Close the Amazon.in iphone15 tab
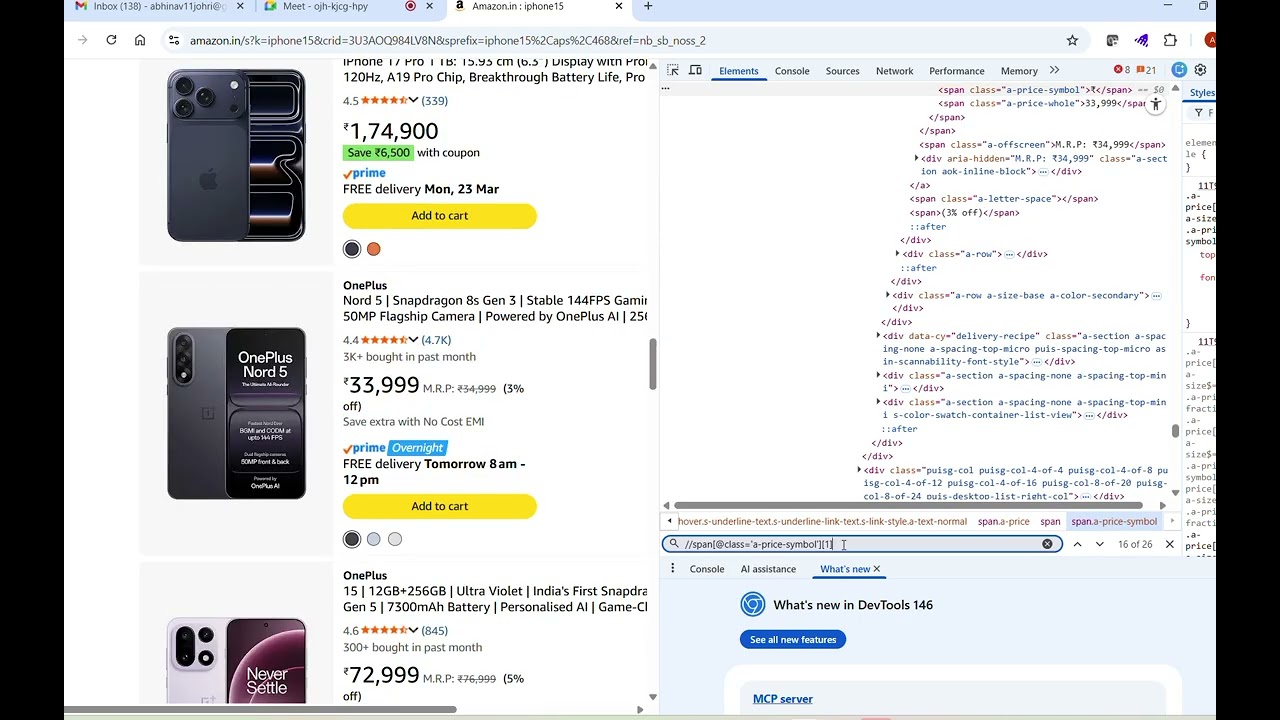1280x720 pixels. 619,6
